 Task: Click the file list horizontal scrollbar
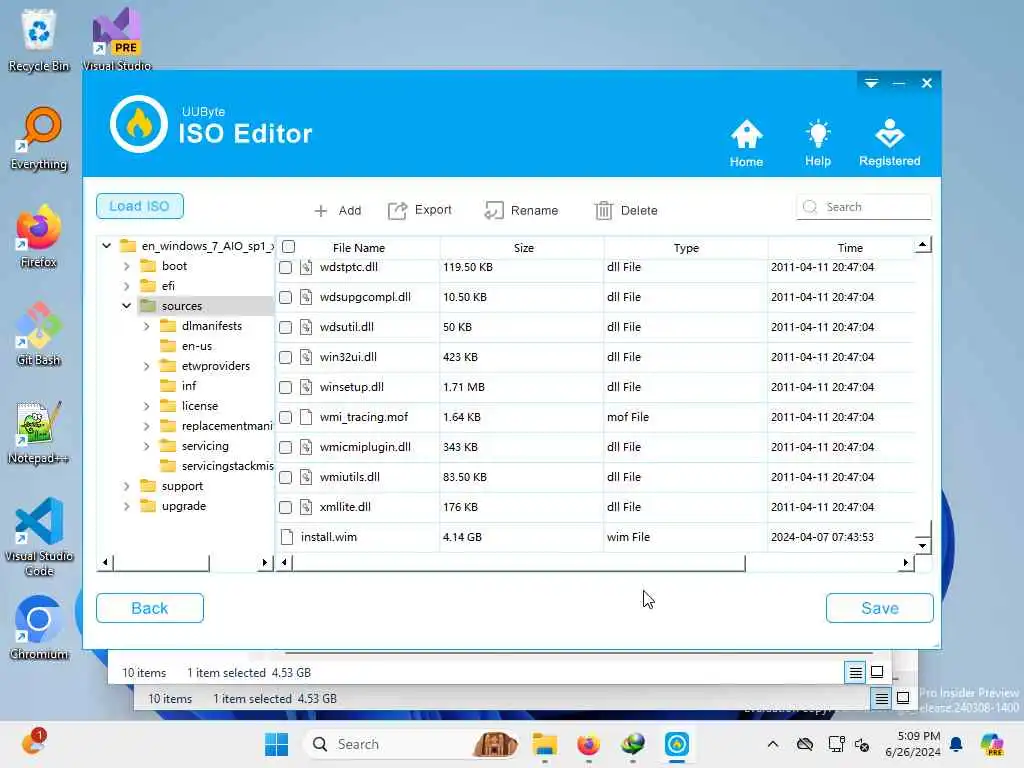click(519, 562)
